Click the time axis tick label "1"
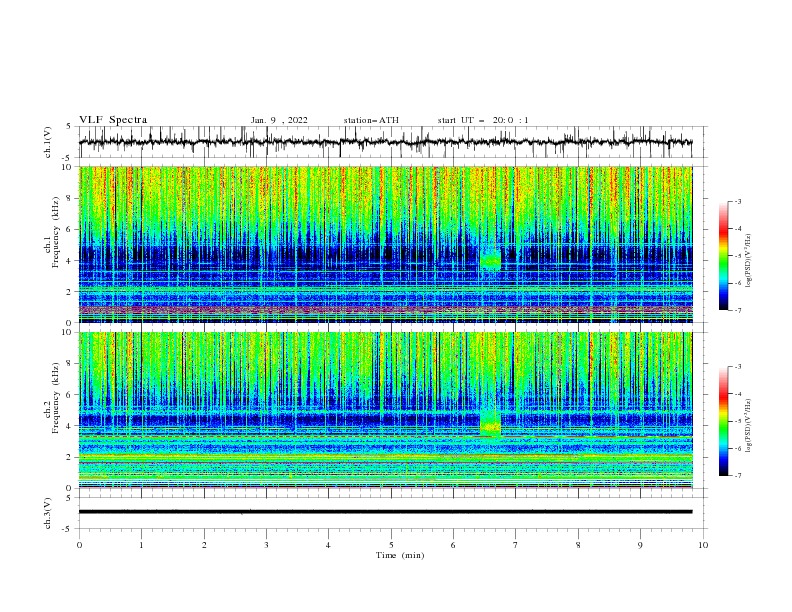The image size is (792, 612). (x=141, y=545)
